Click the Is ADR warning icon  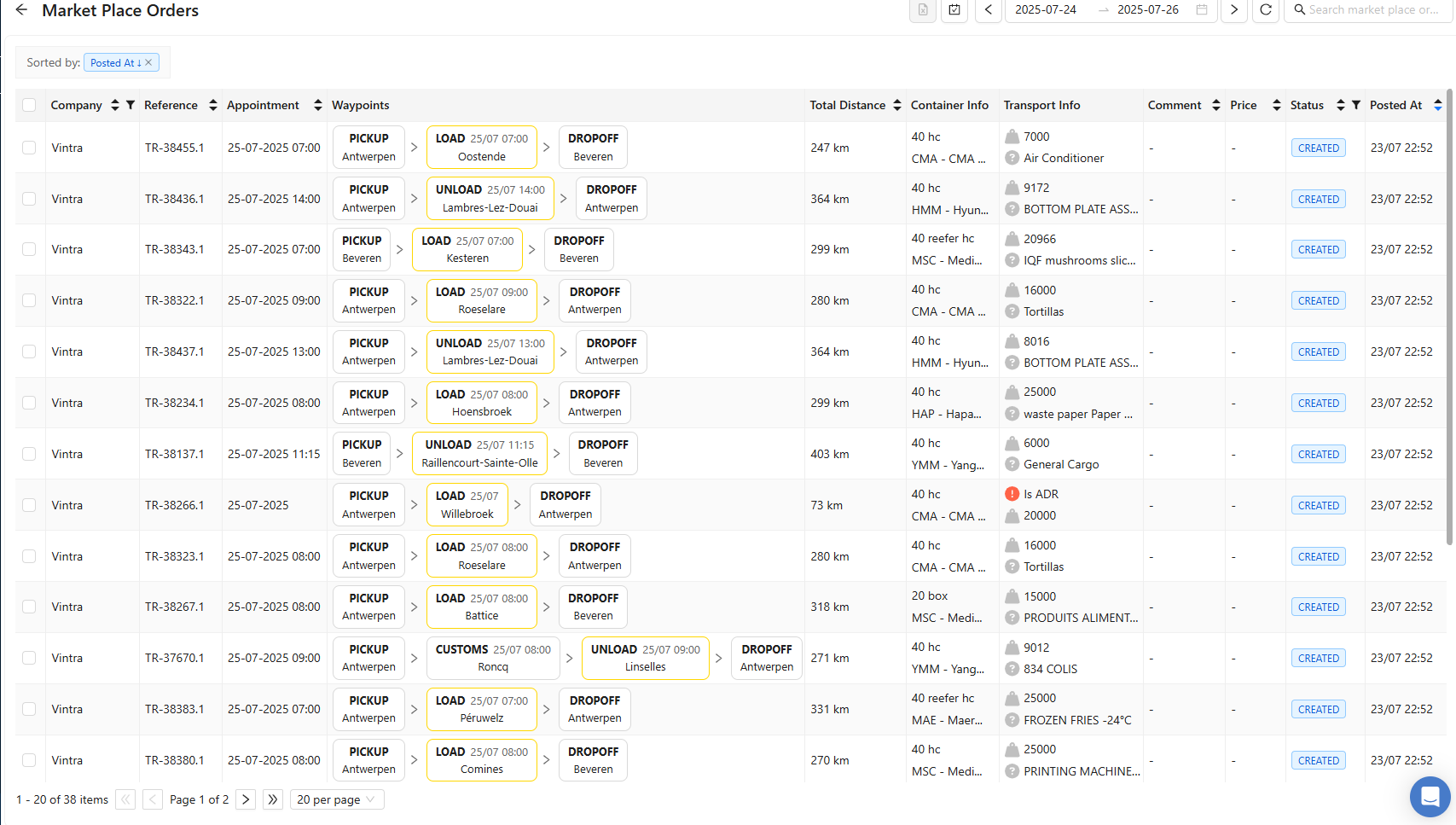(1012, 494)
